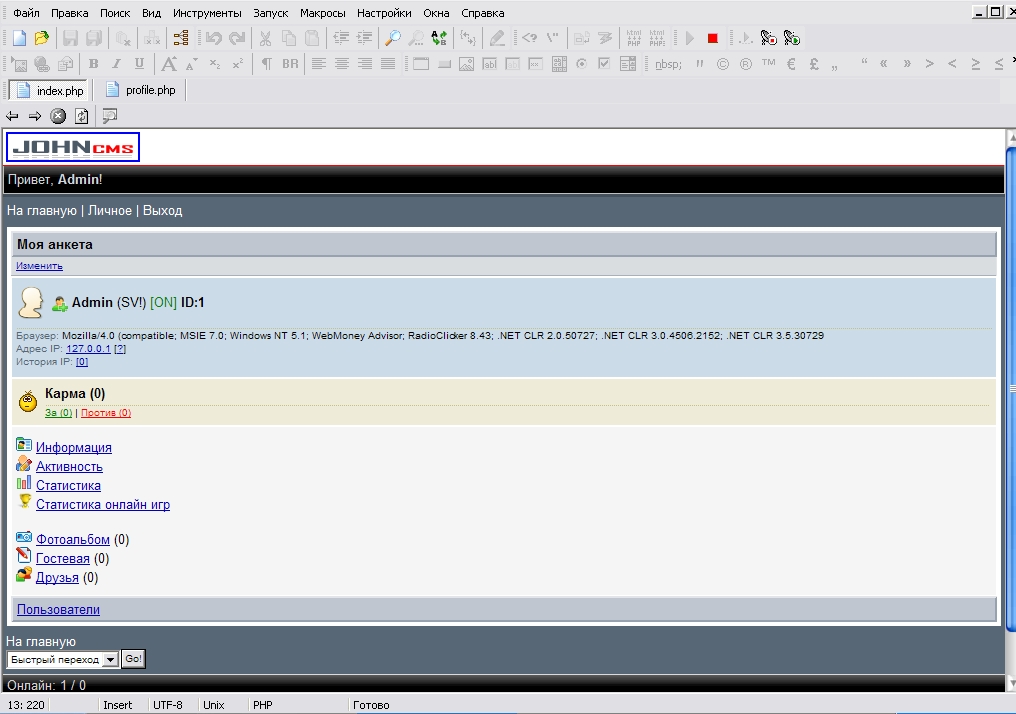This screenshot has height=714, width=1016.
Task: Click the paragraph mark icon
Action: click(x=266, y=63)
